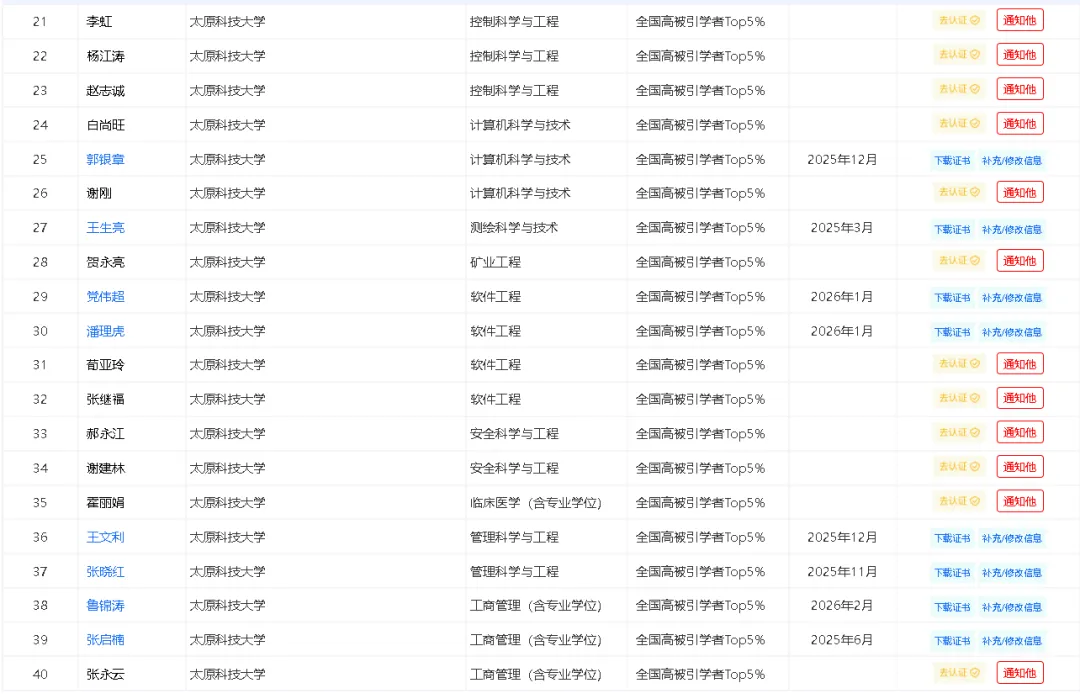Notify 白尚旺 via 通知他

[x=1019, y=124]
